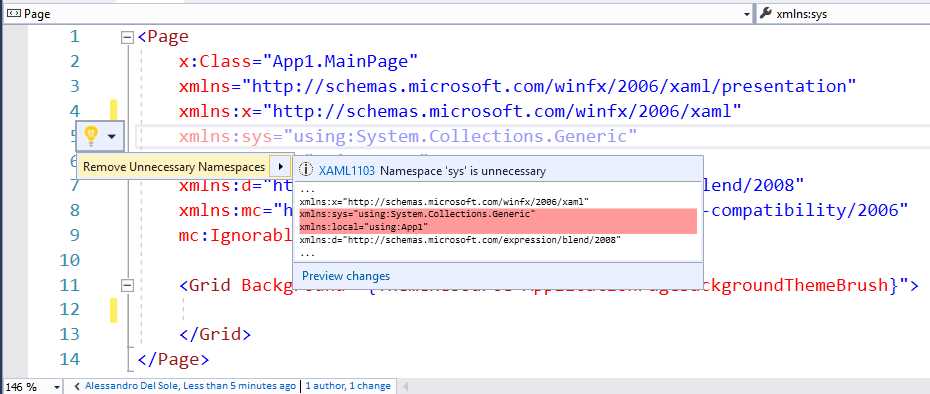This screenshot has height=394, width=930.
Task: Open the xmlns:sys member dropdown
Action: point(842,14)
